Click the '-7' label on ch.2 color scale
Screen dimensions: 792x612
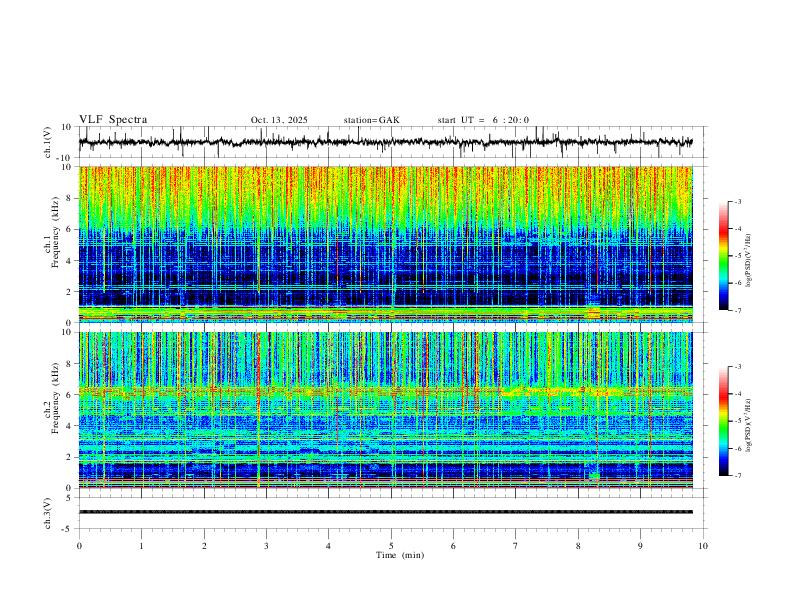coord(737,476)
